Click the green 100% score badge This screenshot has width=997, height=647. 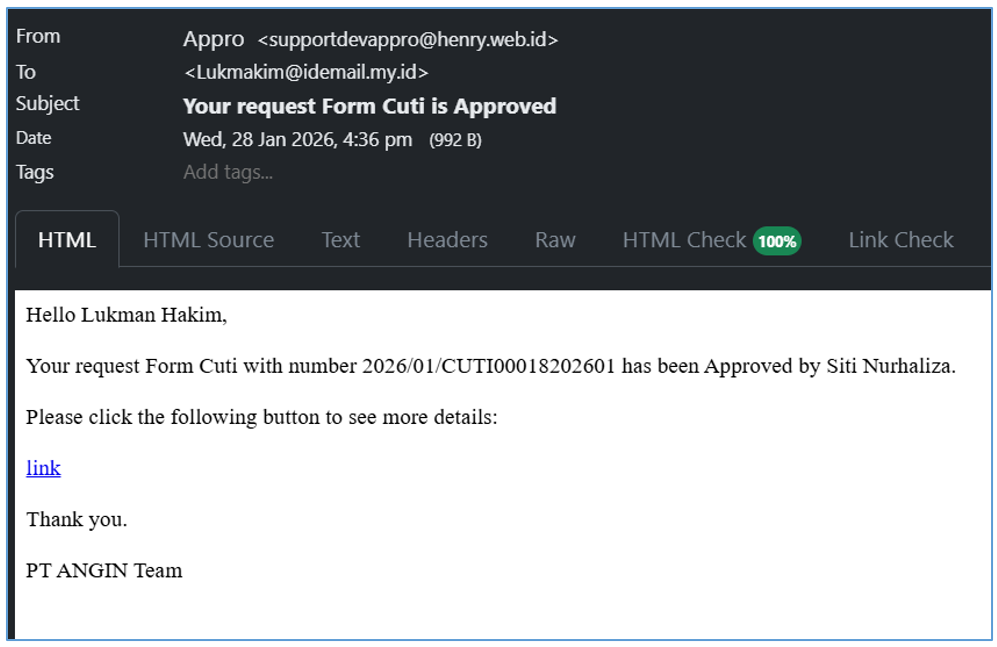pos(777,241)
